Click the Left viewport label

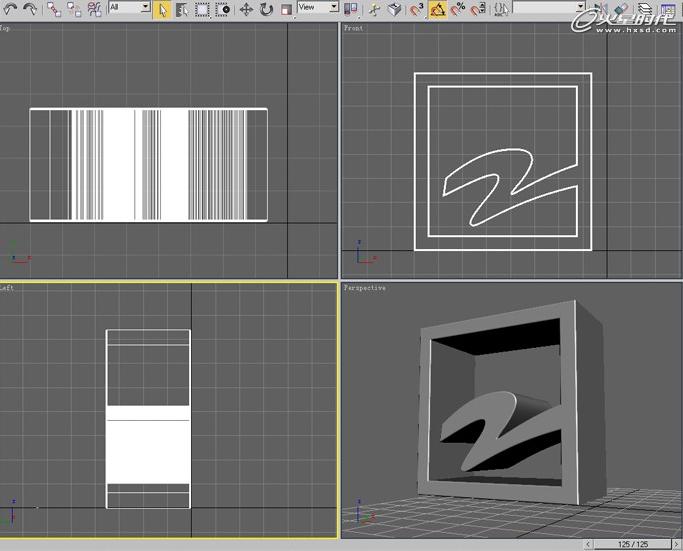coord(7,288)
